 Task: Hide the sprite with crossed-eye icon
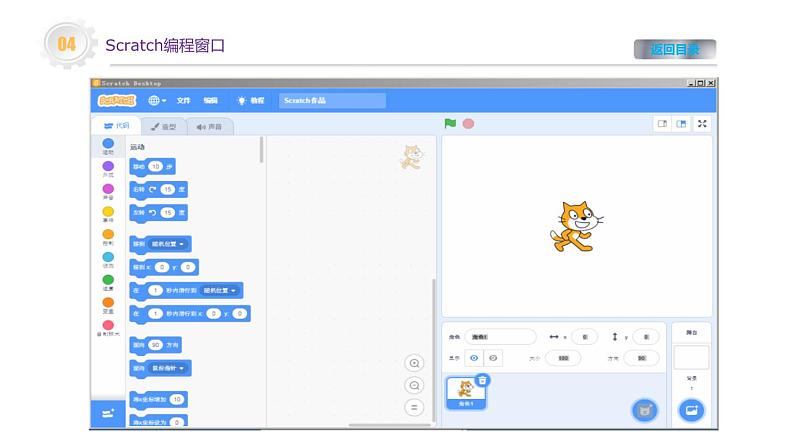click(494, 357)
